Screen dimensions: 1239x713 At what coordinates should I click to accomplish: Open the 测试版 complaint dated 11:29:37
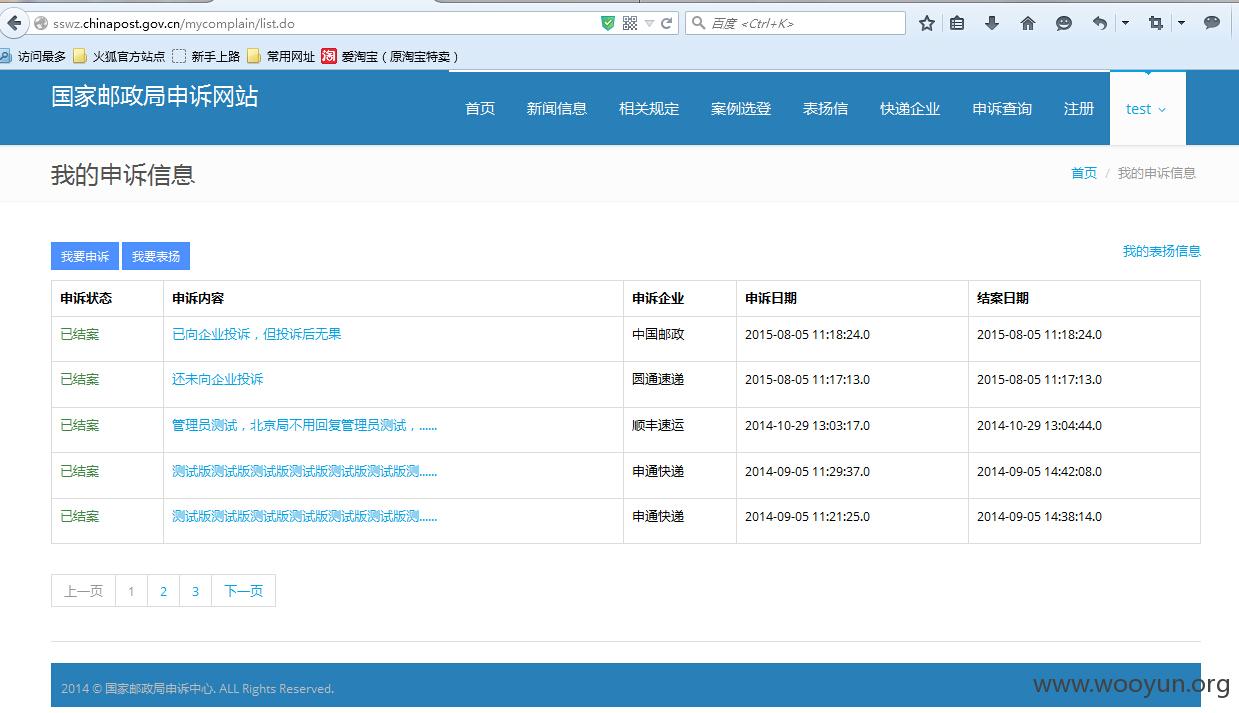tap(304, 471)
